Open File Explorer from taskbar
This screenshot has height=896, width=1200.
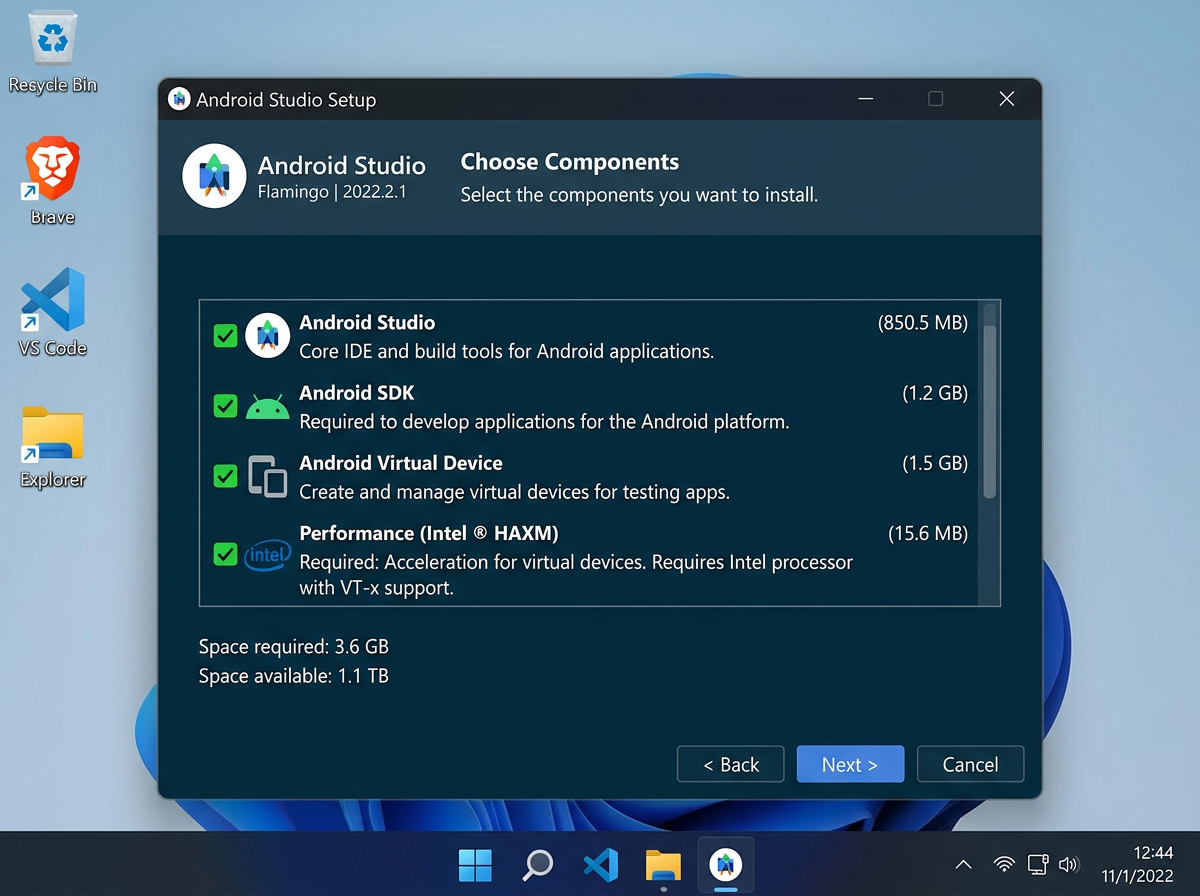(x=663, y=865)
